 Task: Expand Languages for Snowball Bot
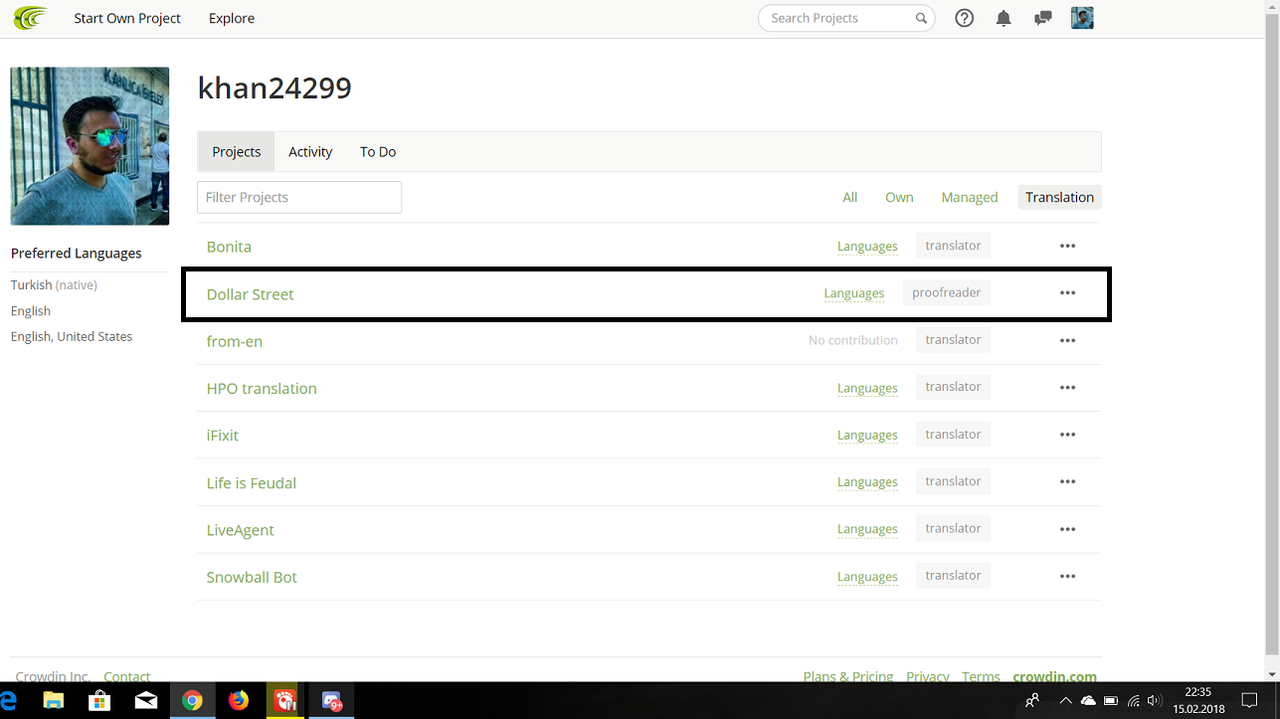point(867,577)
